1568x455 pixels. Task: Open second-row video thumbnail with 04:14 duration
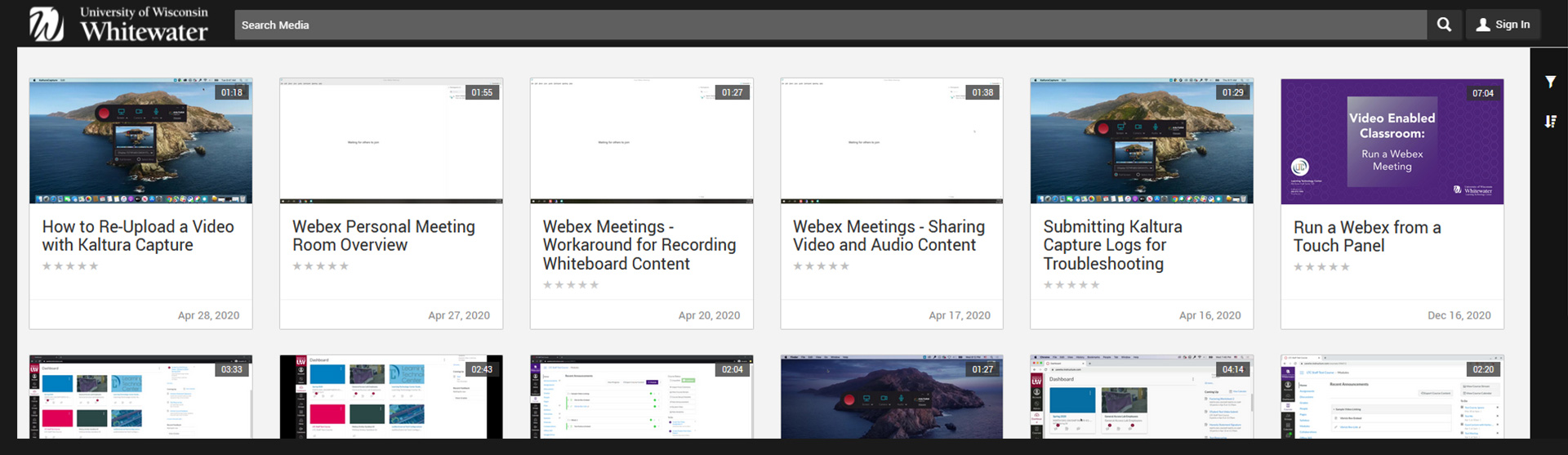point(1142,397)
